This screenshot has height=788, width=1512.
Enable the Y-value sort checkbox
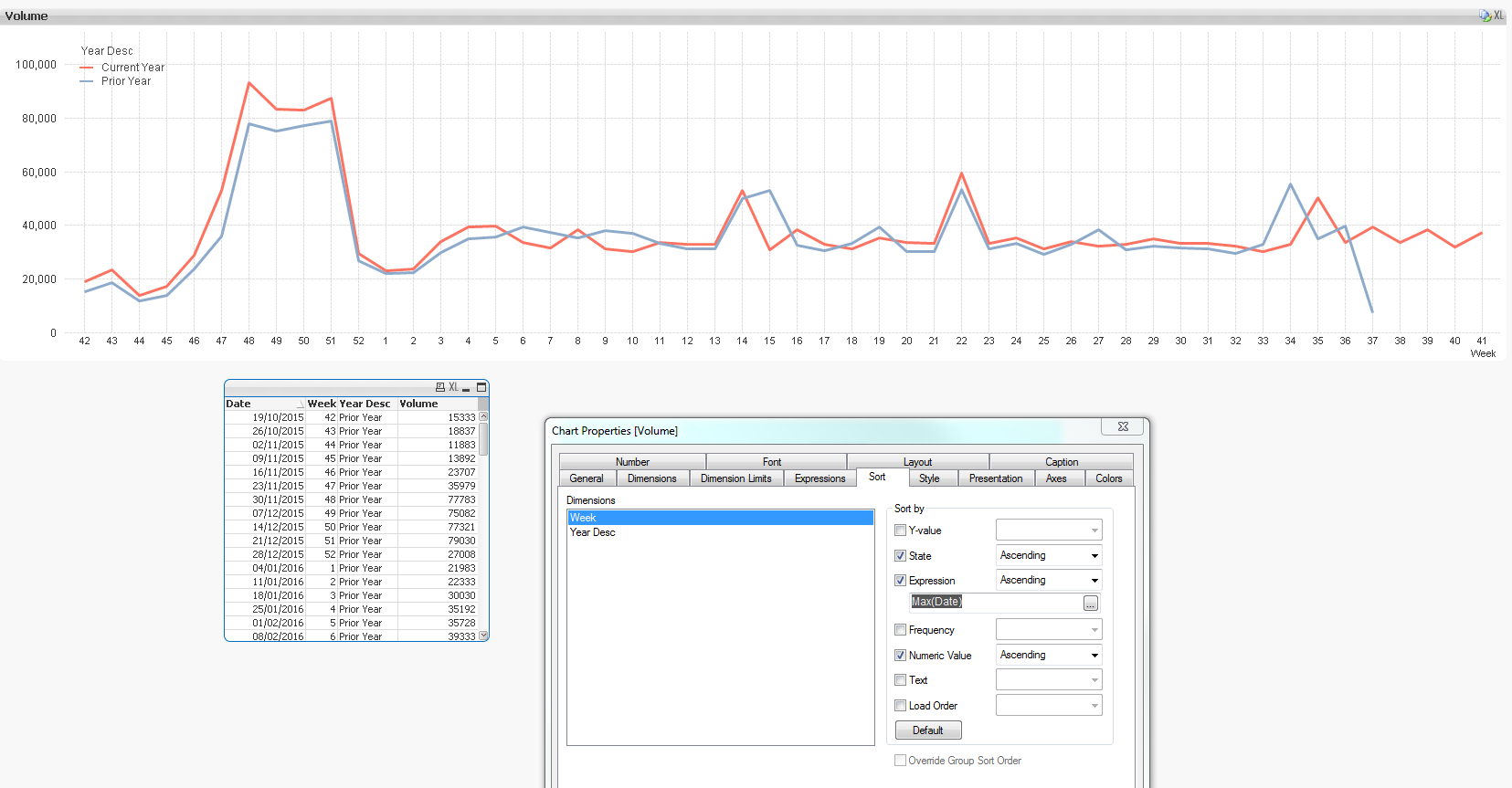(x=901, y=531)
